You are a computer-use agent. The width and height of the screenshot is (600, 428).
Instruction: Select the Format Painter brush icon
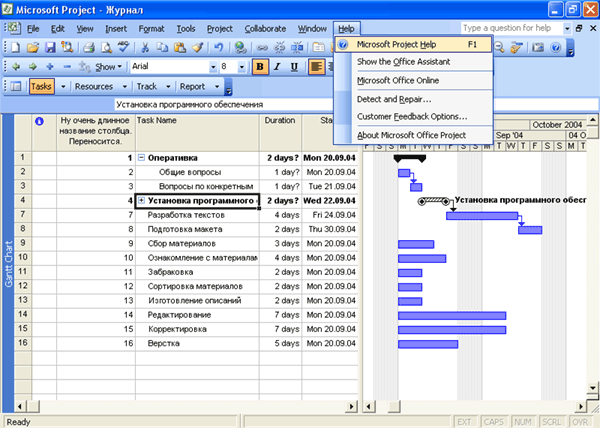pyautogui.click(x=197, y=47)
